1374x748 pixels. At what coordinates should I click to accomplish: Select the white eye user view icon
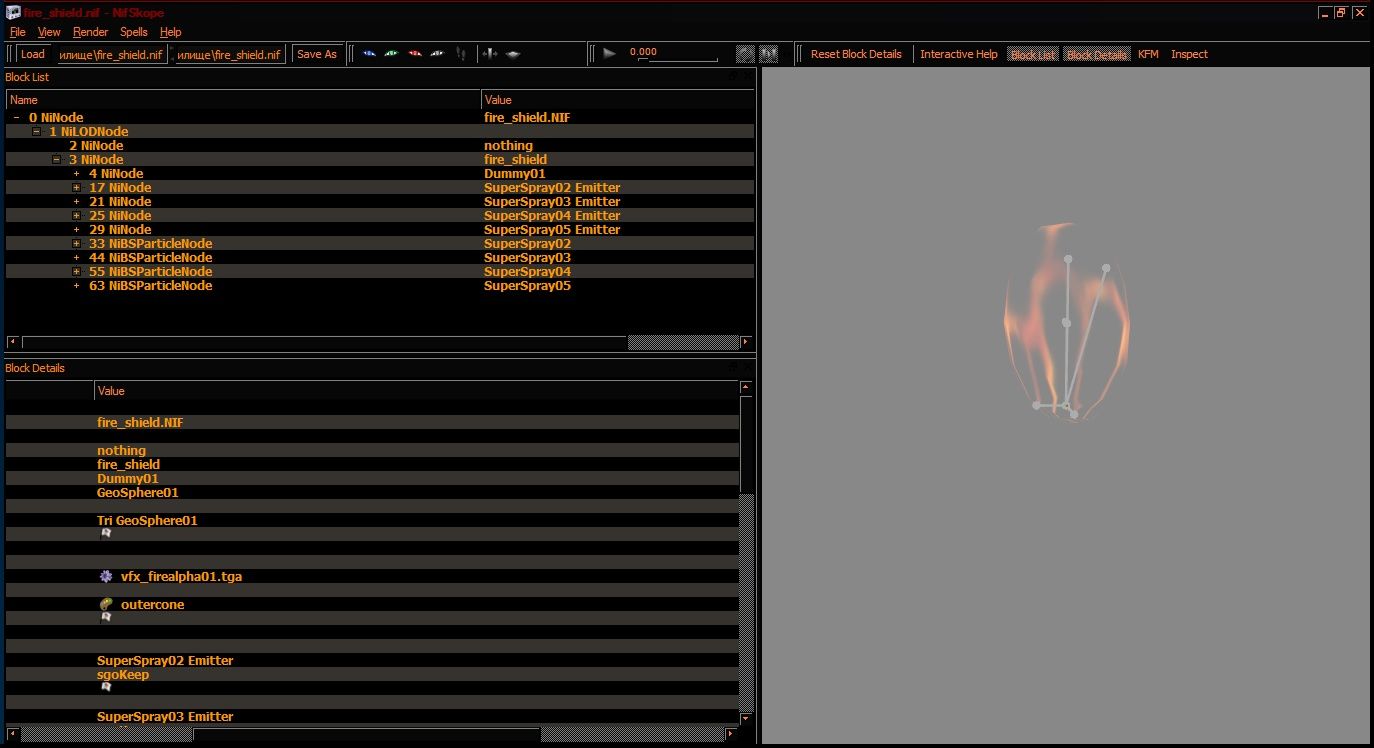tap(437, 54)
